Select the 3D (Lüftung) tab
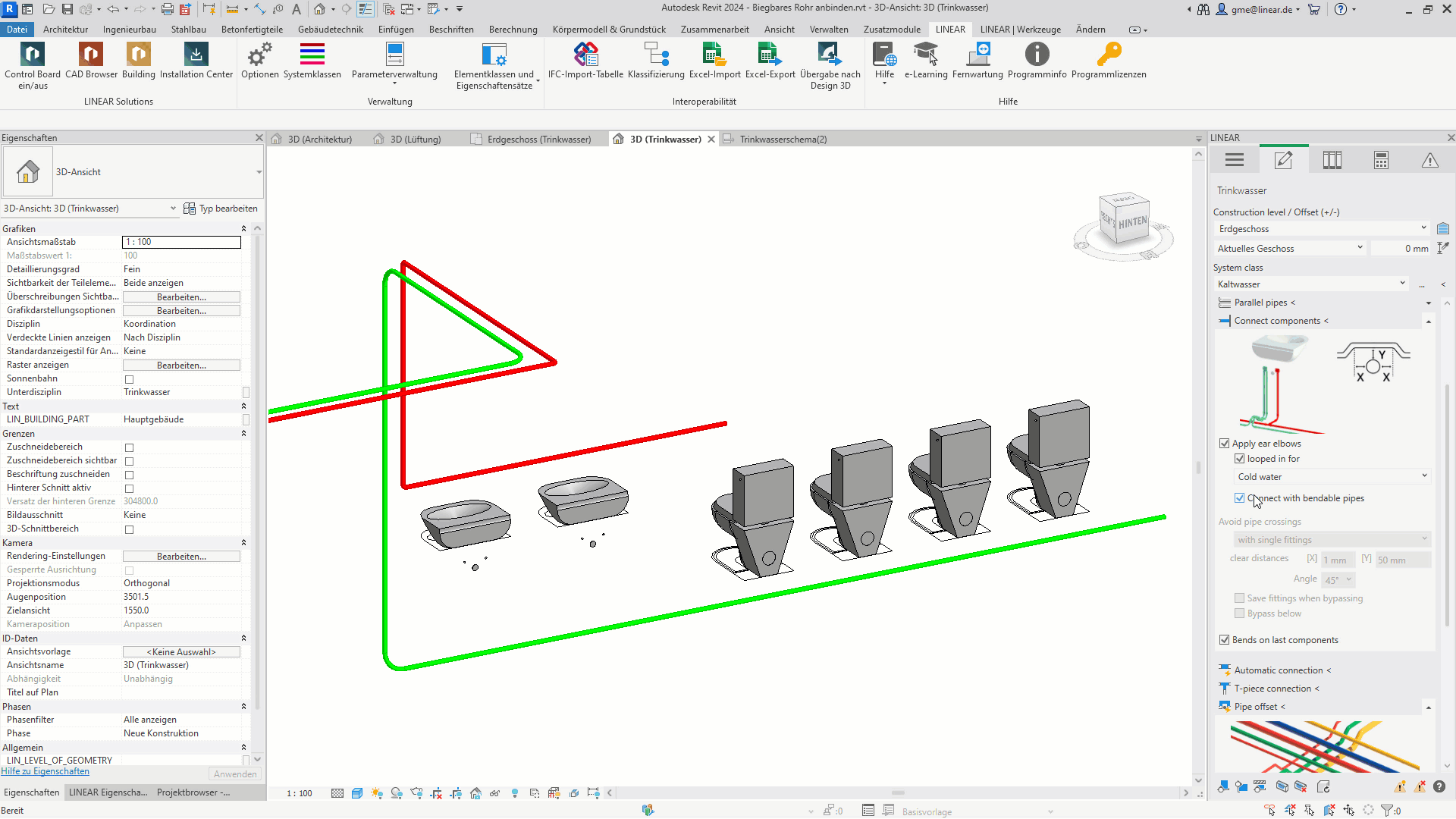 click(x=416, y=139)
